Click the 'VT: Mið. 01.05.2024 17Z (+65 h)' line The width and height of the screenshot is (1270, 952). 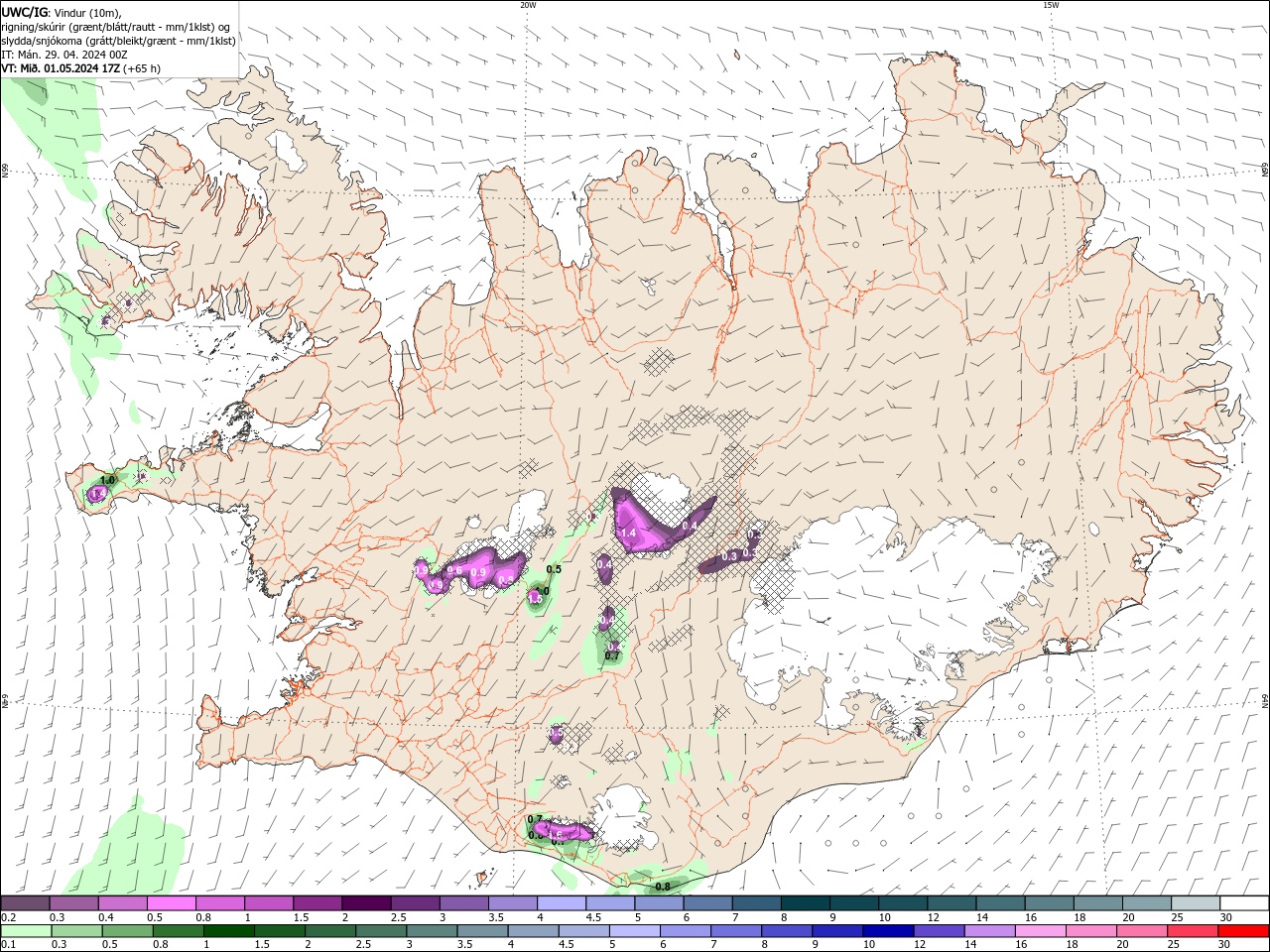tap(81, 68)
